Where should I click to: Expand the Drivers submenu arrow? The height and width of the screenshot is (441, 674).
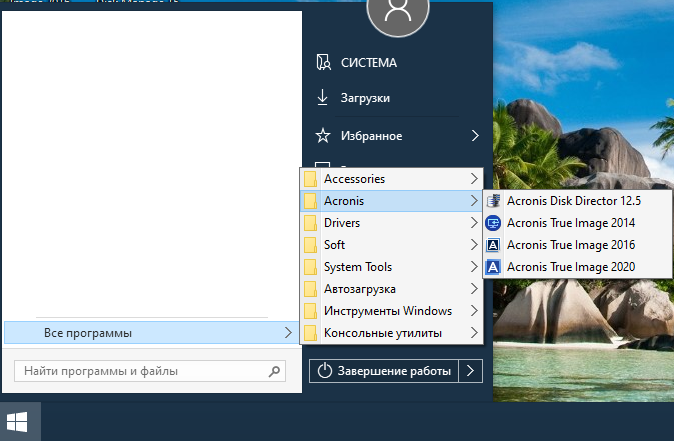474,223
